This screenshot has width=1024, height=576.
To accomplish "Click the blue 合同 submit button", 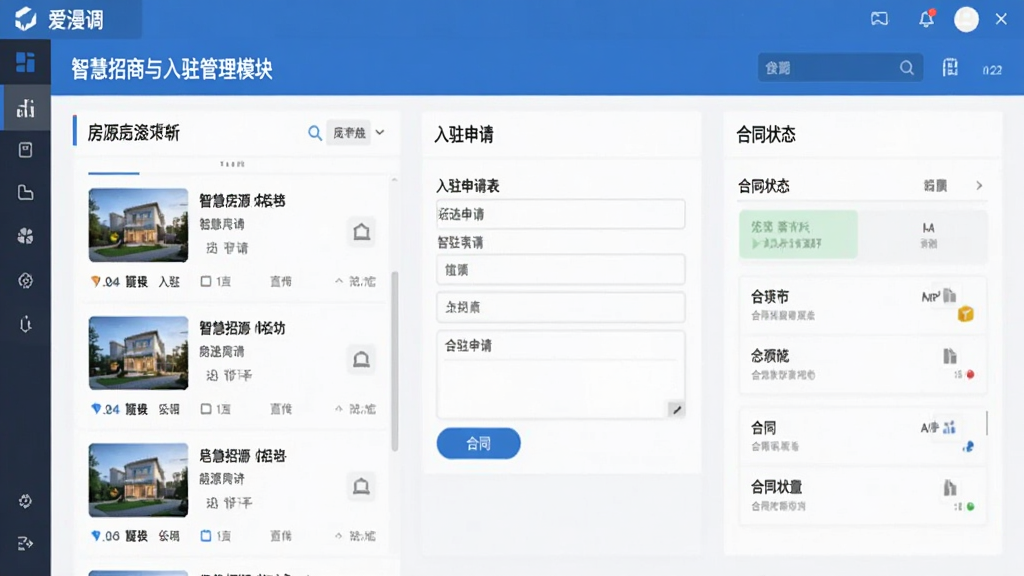I will click(479, 443).
